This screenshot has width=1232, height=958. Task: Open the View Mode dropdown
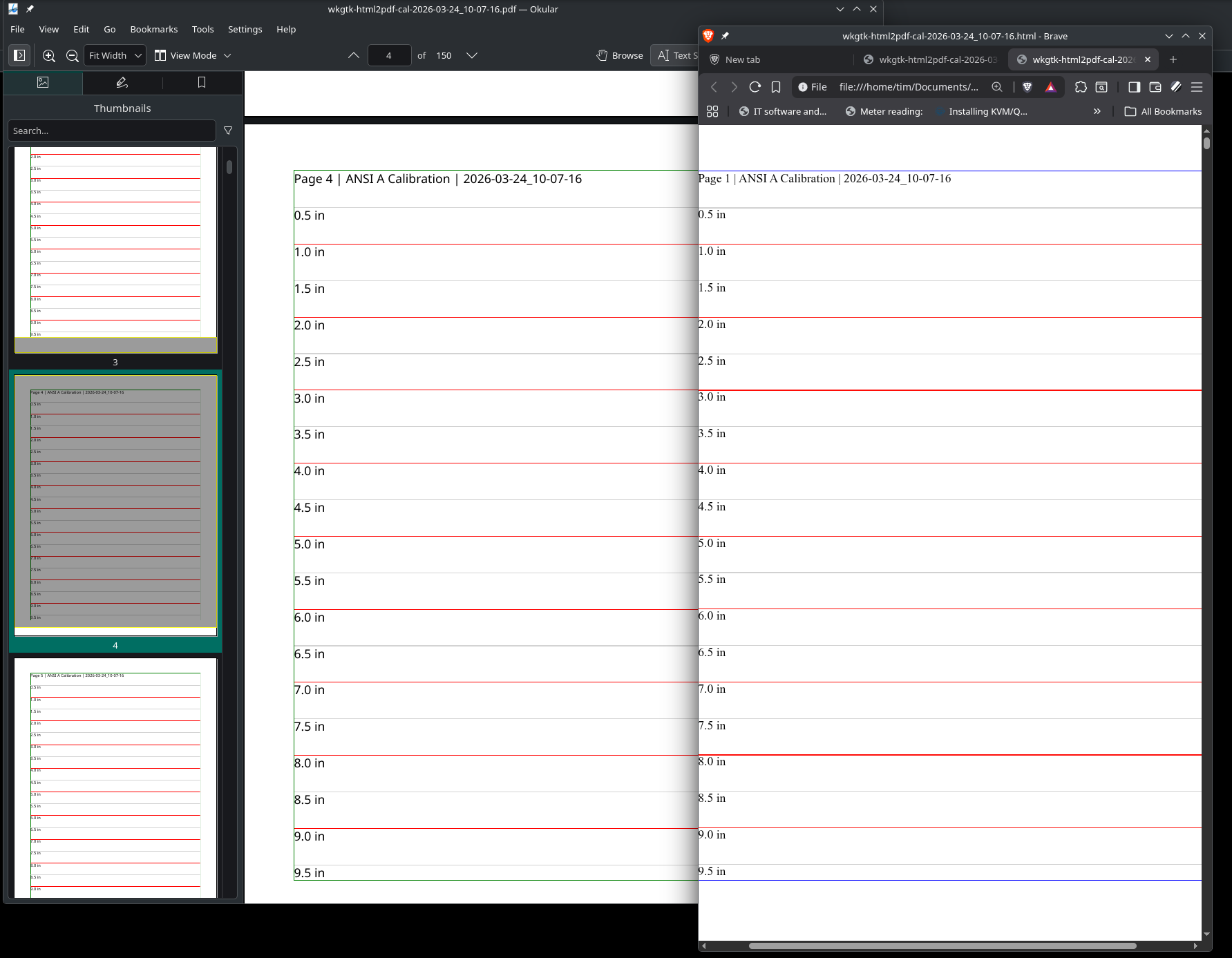[x=193, y=55]
